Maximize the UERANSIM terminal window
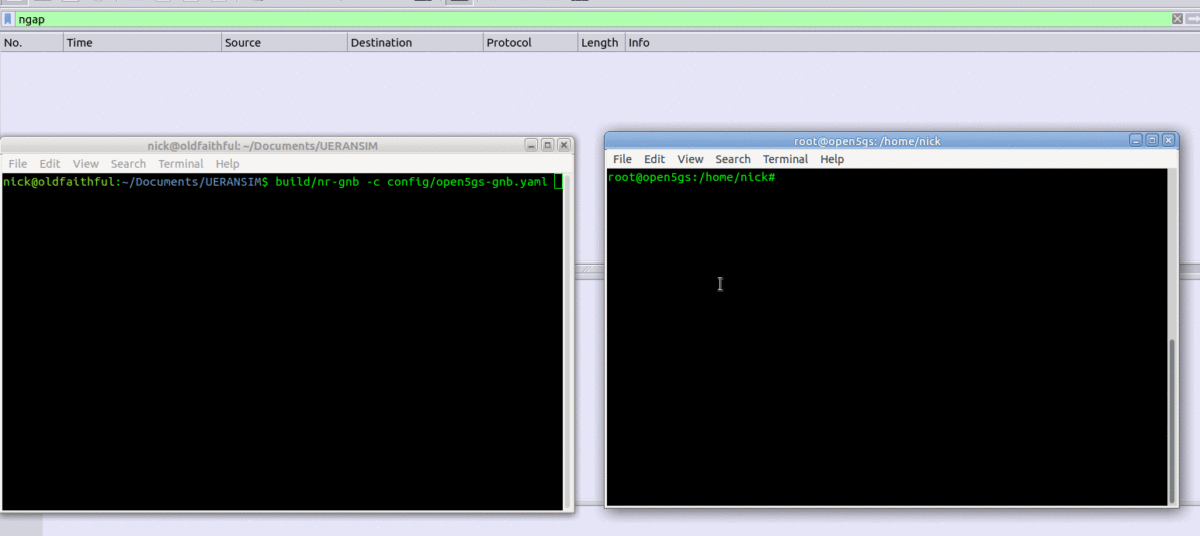Viewport: 1200px width, 536px height. pos(548,145)
